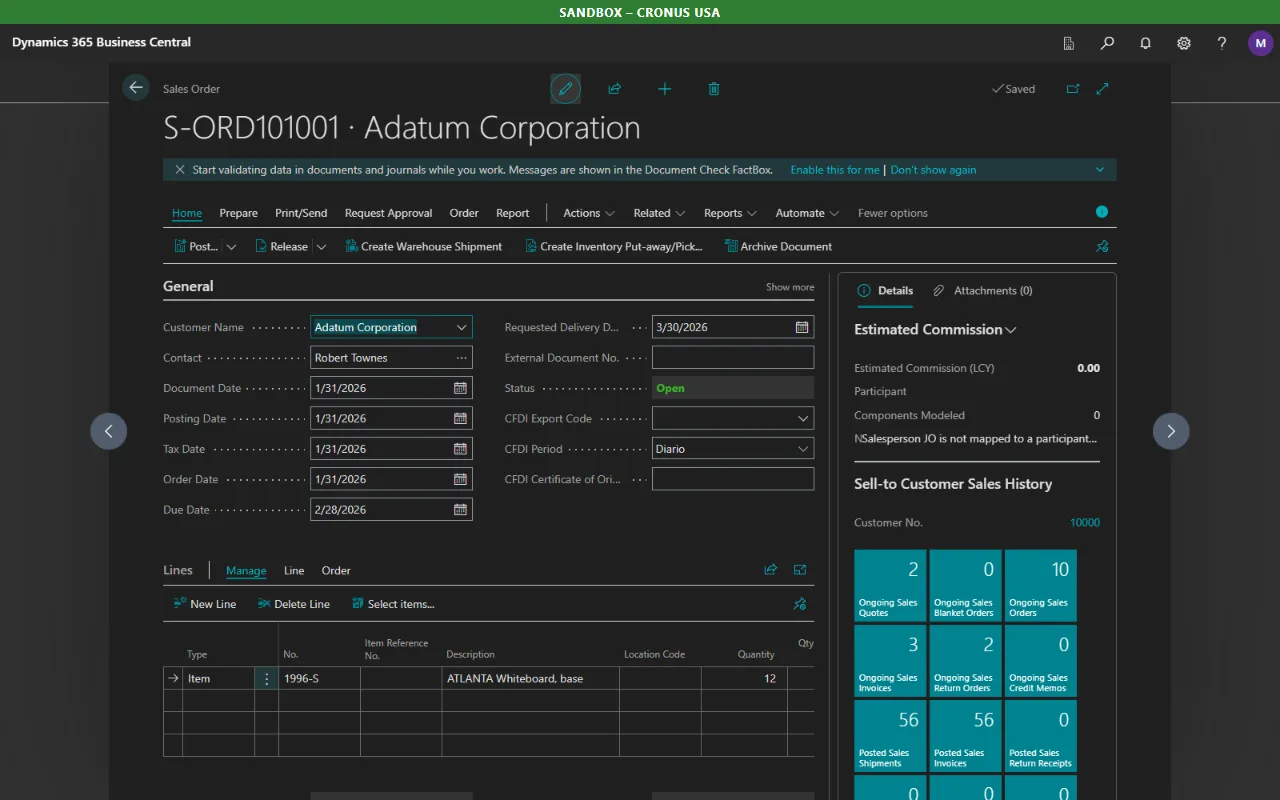Show more fields in the General section

[790, 287]
